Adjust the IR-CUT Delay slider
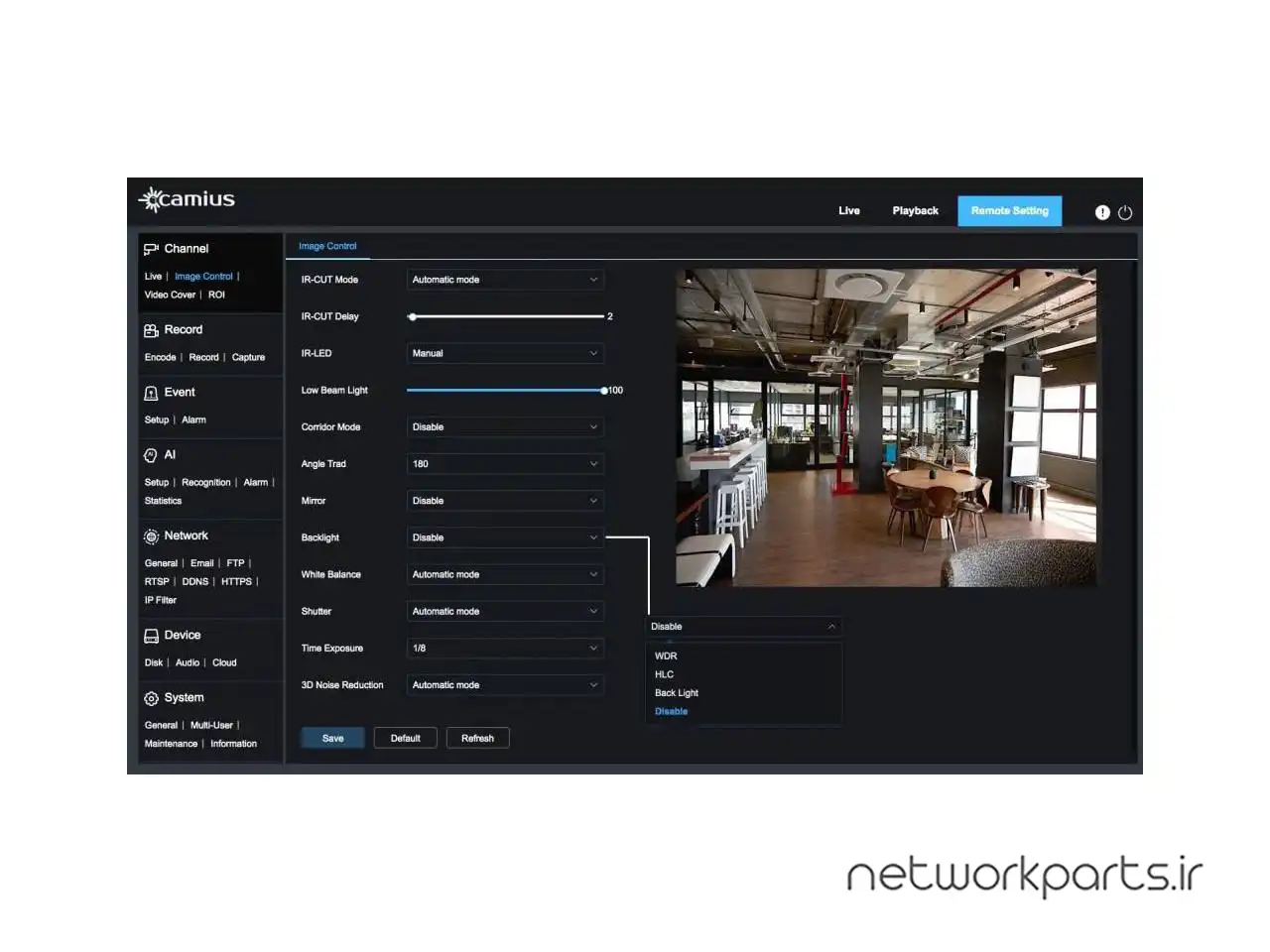This screenshot has width=1270, height=952. (x=506, y=316)
